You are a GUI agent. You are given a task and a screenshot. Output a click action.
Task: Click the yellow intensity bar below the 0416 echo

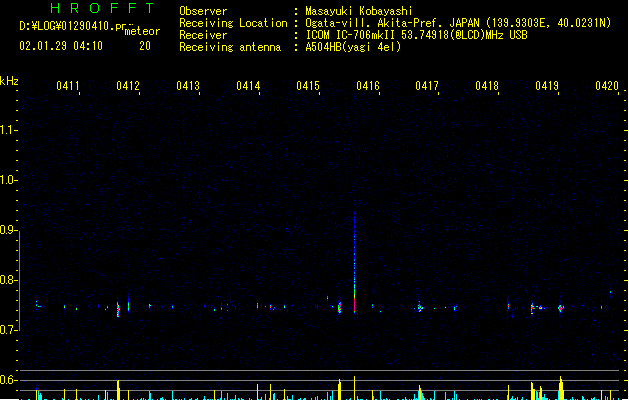pyautogui.click(x=354, y=388)
